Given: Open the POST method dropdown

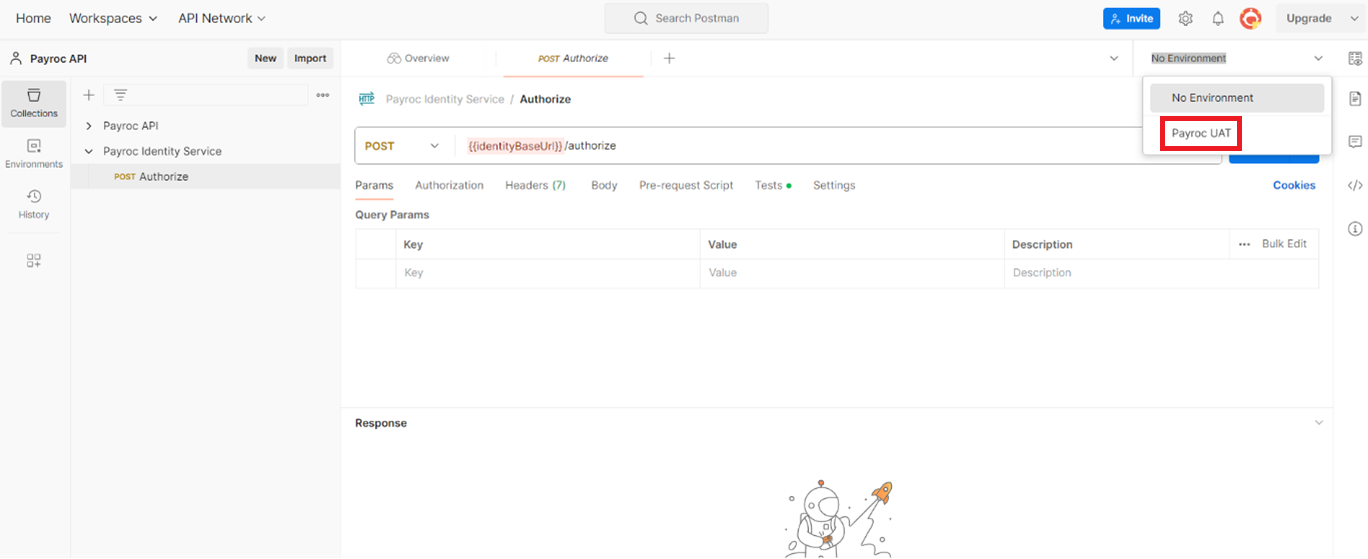Looking at the screenshot, I should [x=402, y=146].
